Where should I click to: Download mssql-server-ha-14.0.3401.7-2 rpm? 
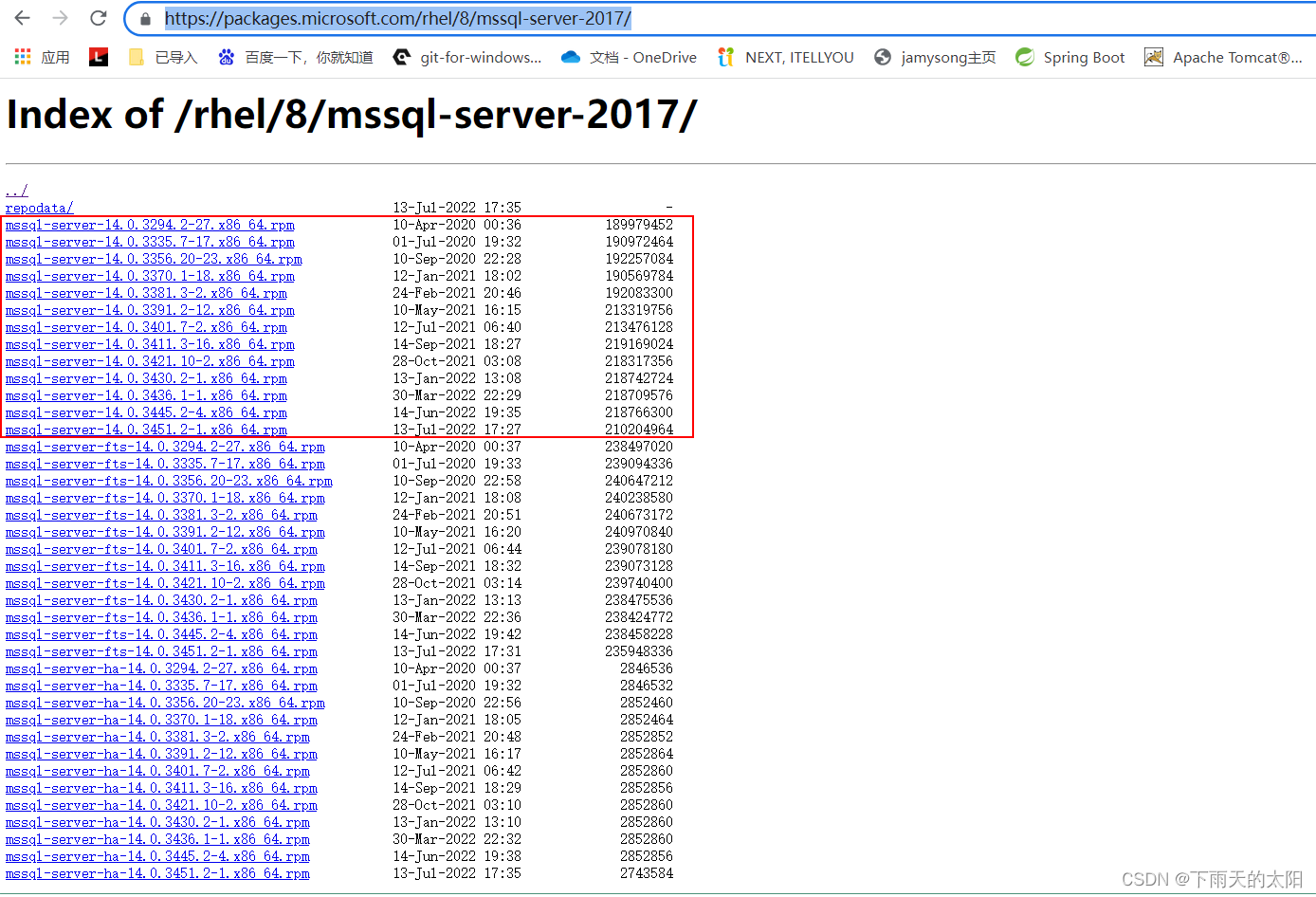[157, 771]
